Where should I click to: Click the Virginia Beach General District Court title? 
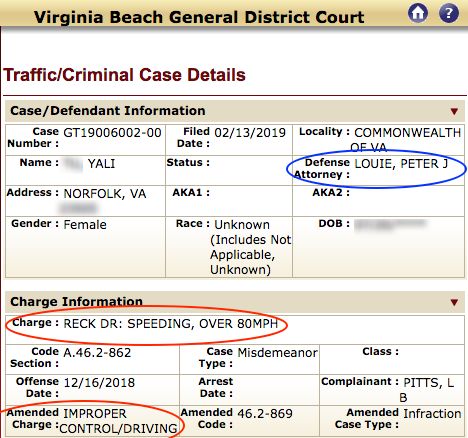pos(199,17)
